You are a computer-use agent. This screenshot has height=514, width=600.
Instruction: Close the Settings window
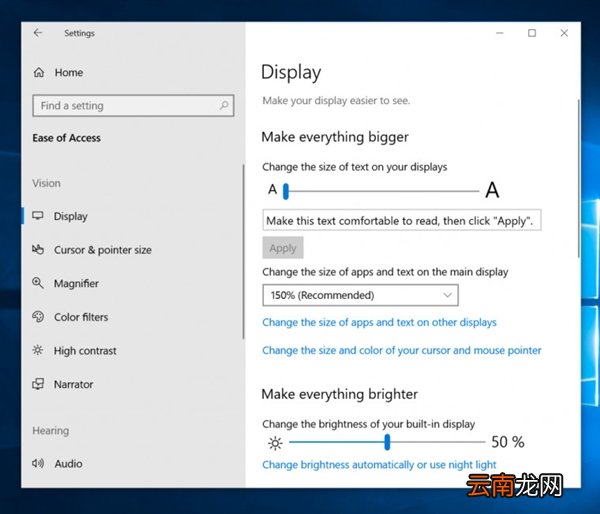click(x=564, y=33)
